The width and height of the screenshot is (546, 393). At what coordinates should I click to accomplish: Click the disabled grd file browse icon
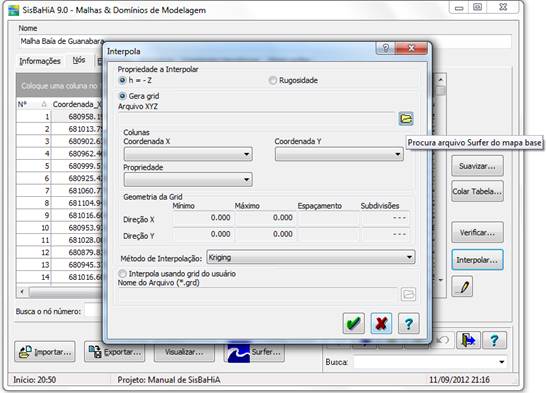click(x=408, y=294)
